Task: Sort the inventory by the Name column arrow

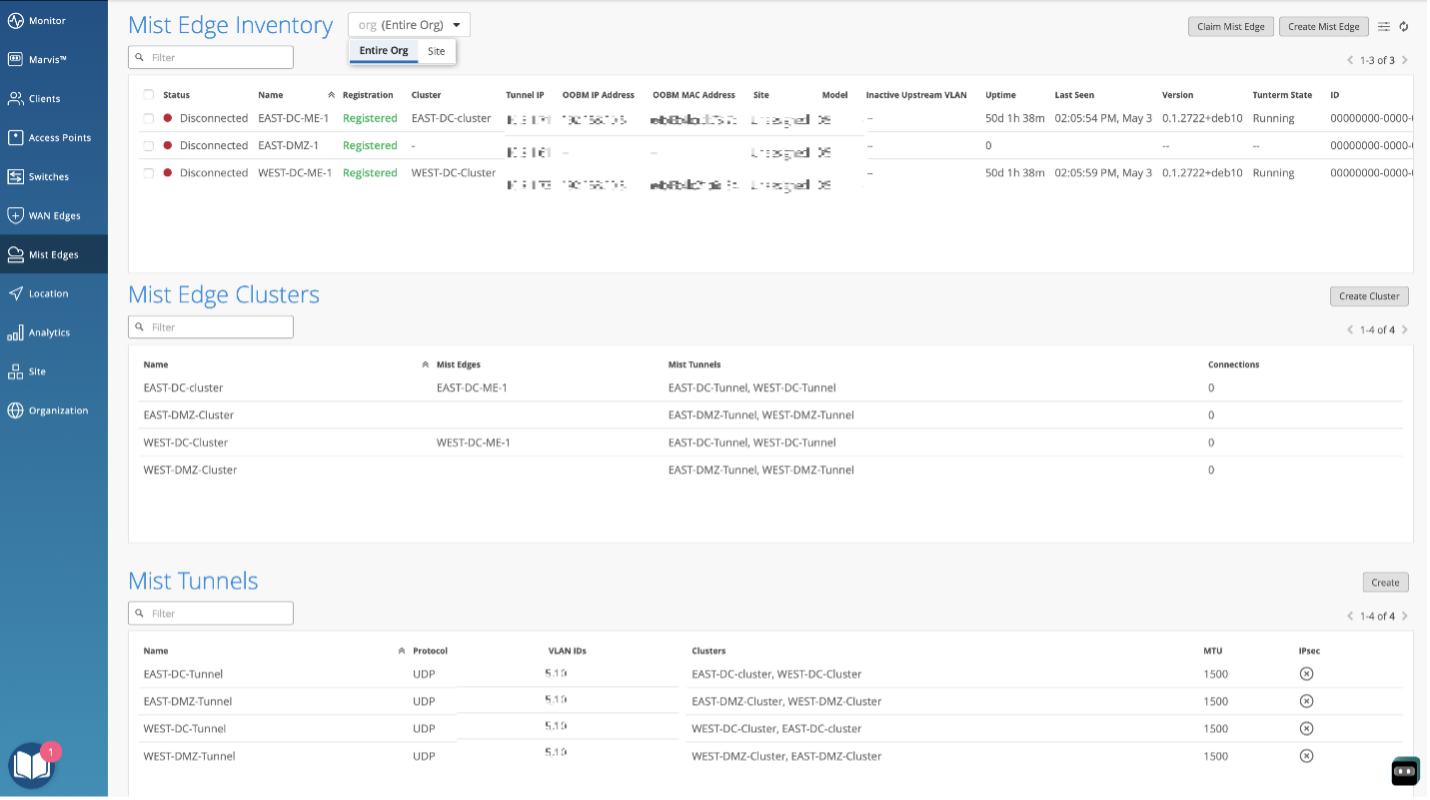Action: tap(331, 95)
